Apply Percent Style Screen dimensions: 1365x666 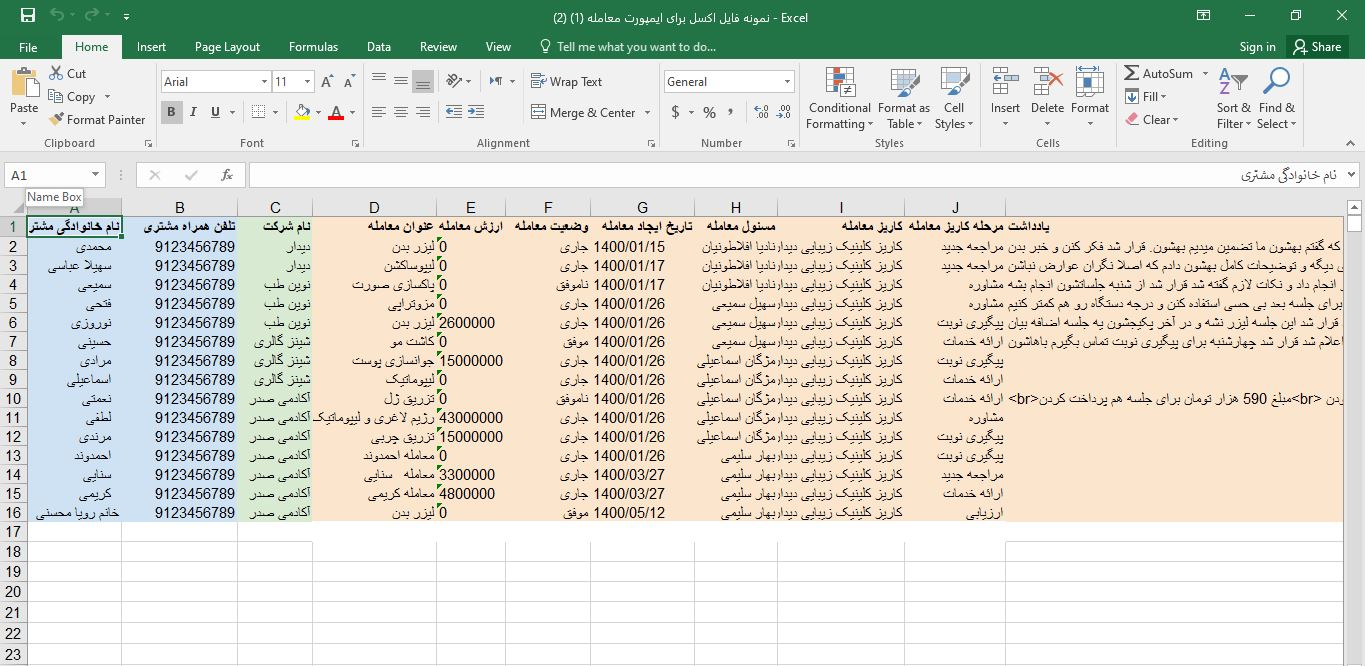click(709, 113)
